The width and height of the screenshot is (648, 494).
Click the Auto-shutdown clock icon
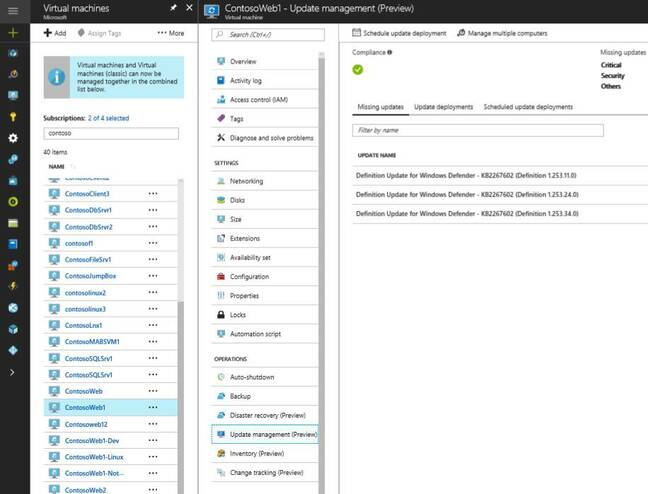point(221,377)
